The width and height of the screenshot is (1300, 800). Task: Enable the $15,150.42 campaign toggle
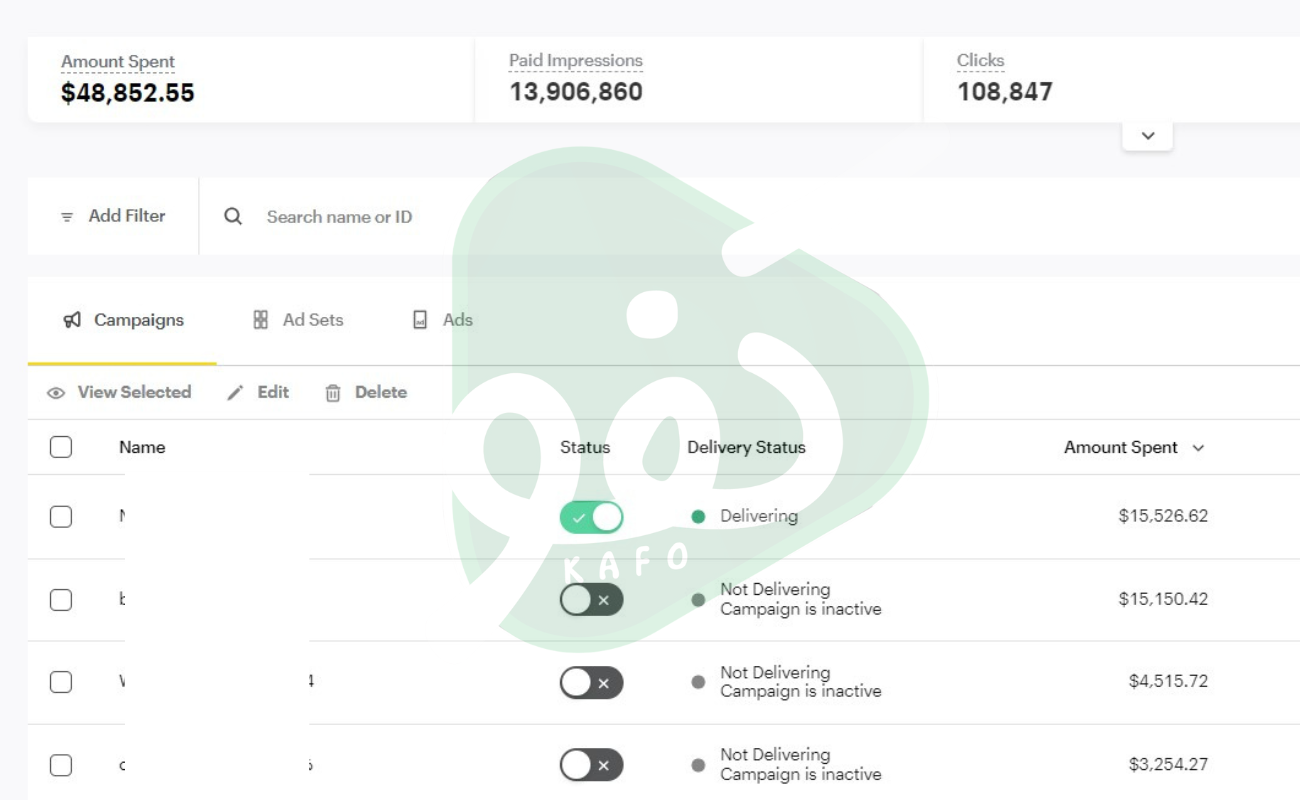tap(591, 600)
